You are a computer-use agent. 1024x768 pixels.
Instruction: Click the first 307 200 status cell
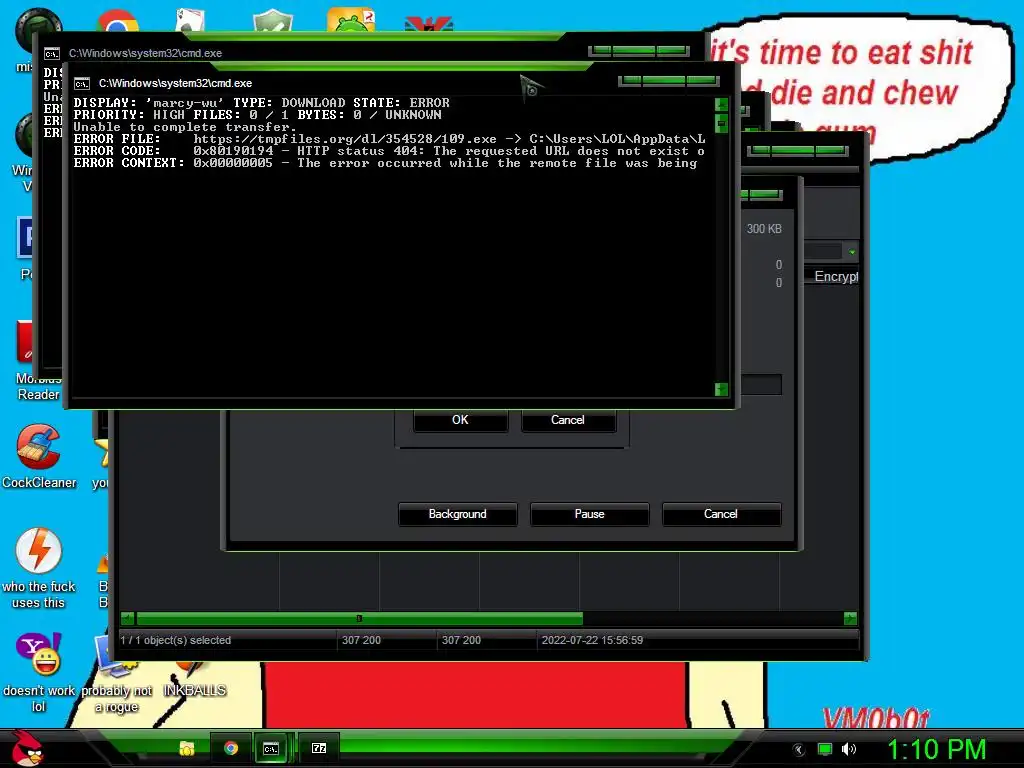(361, 640)
